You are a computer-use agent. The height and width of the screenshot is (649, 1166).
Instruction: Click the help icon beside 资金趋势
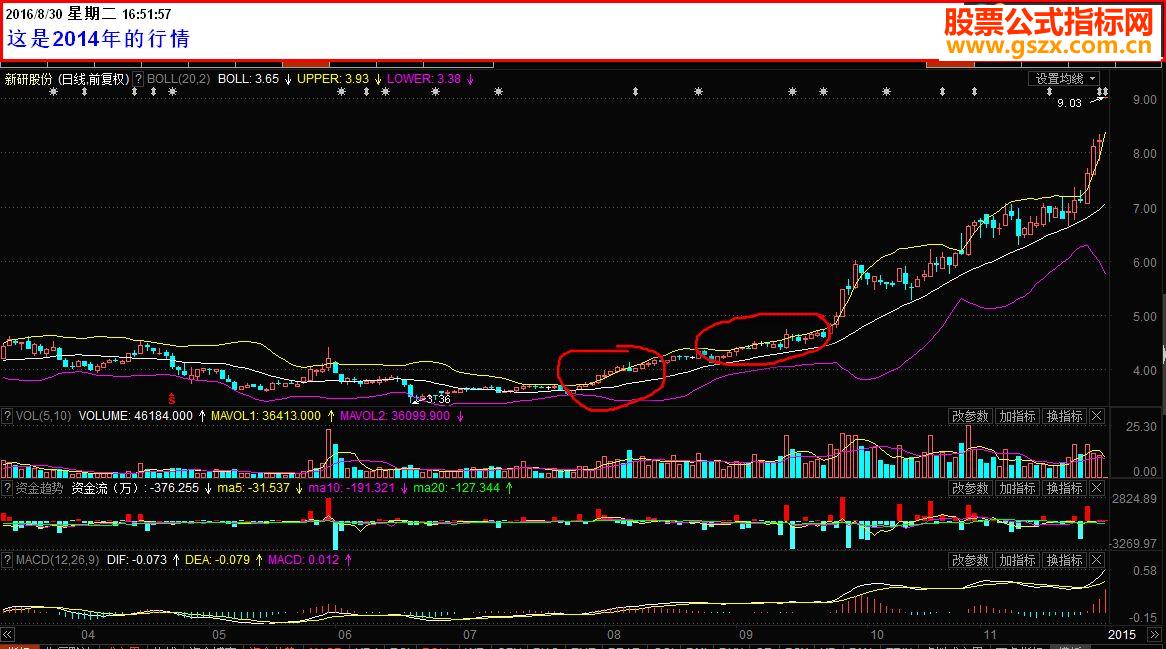(x=7, y=488)
